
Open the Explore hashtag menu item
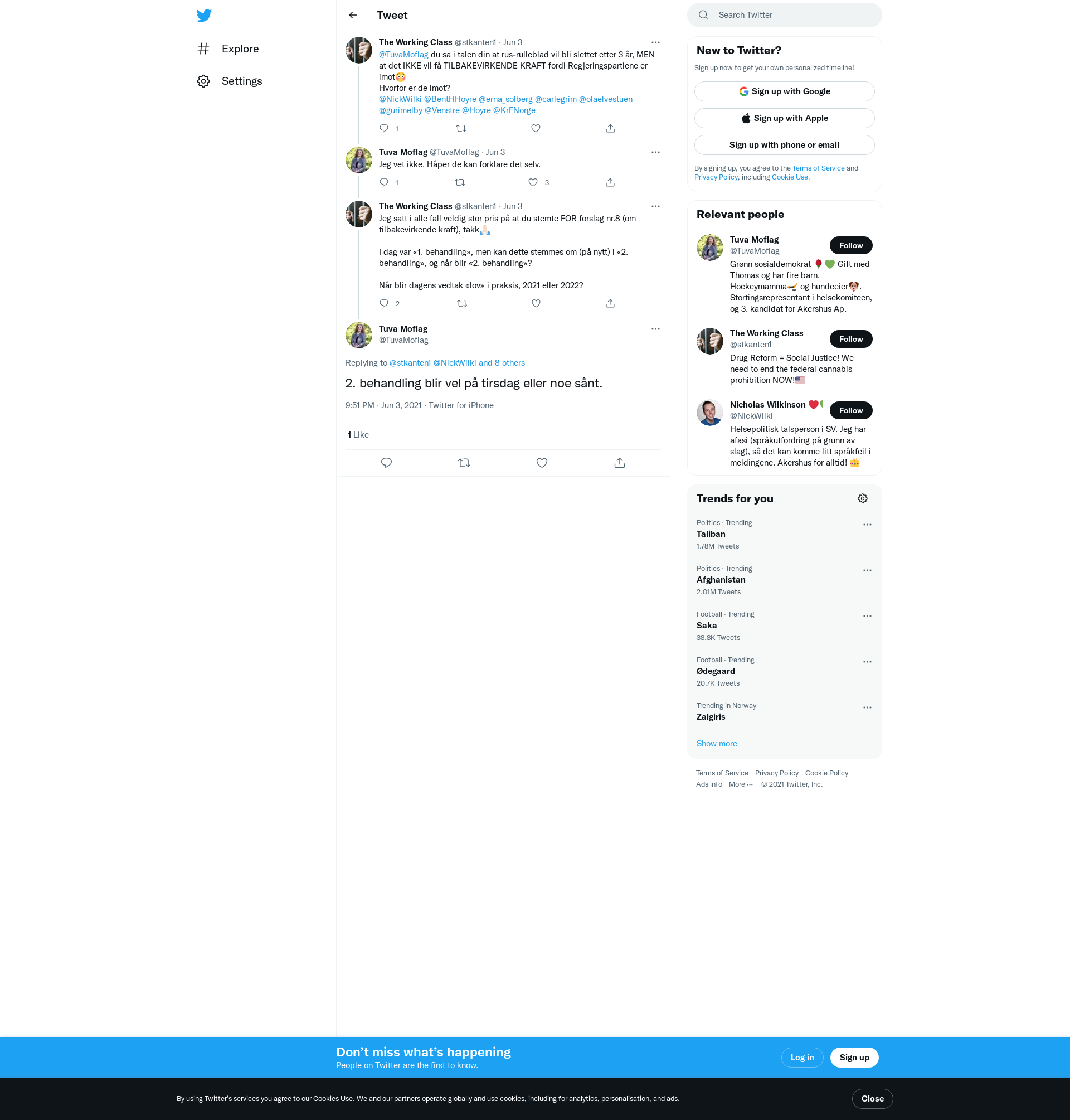click(x=228, y=49)
